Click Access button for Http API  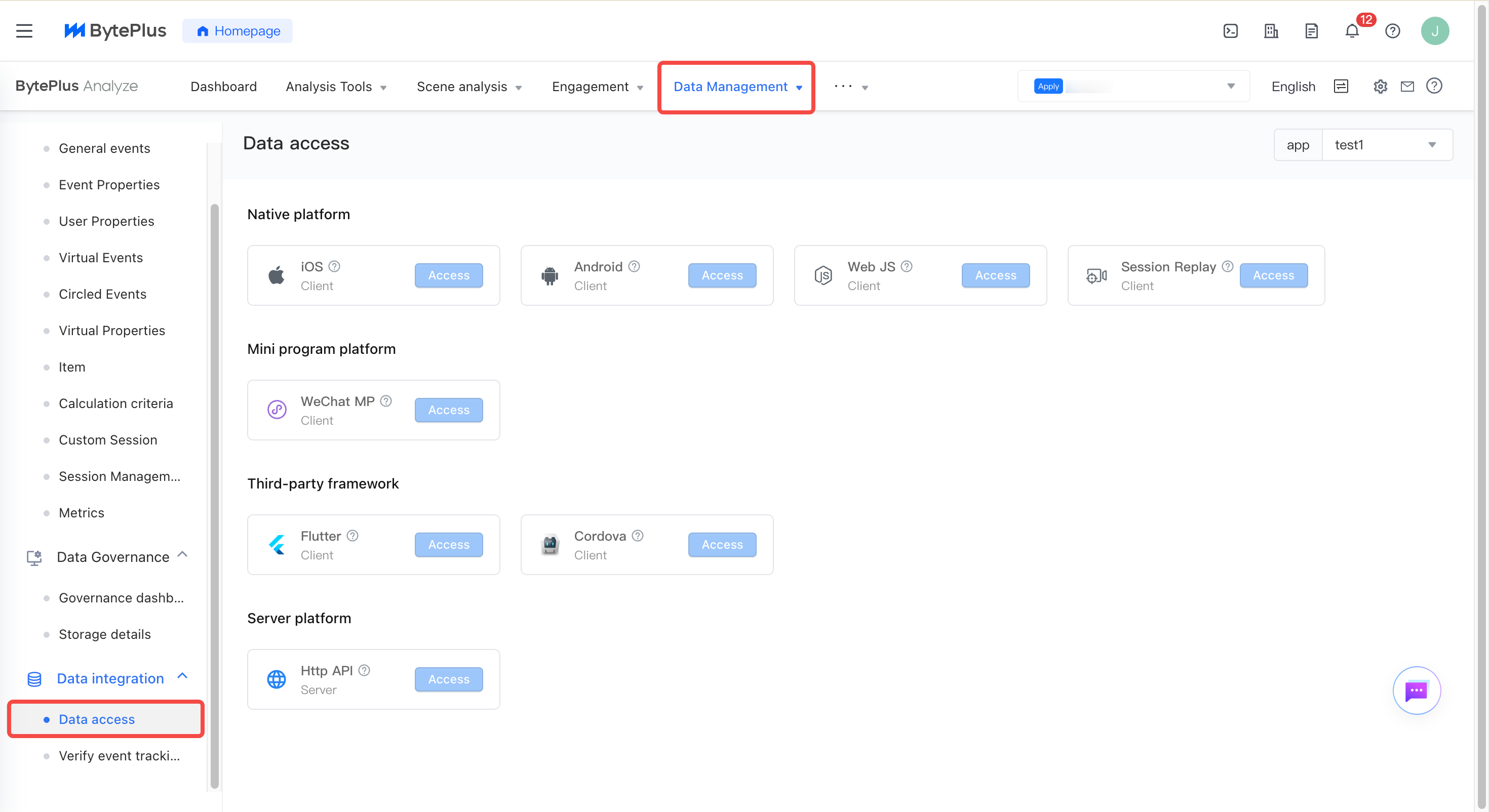449,679
